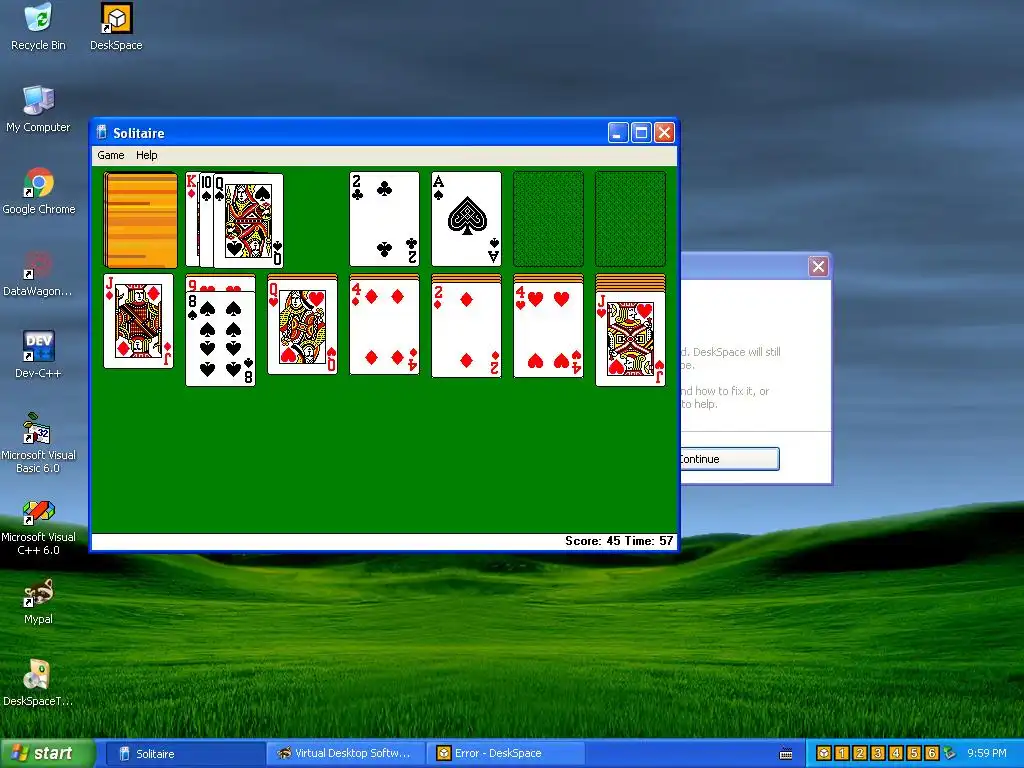Viewport: 1024px width, 768px height.
Task: Click the Start button
Action: [47, 753]
